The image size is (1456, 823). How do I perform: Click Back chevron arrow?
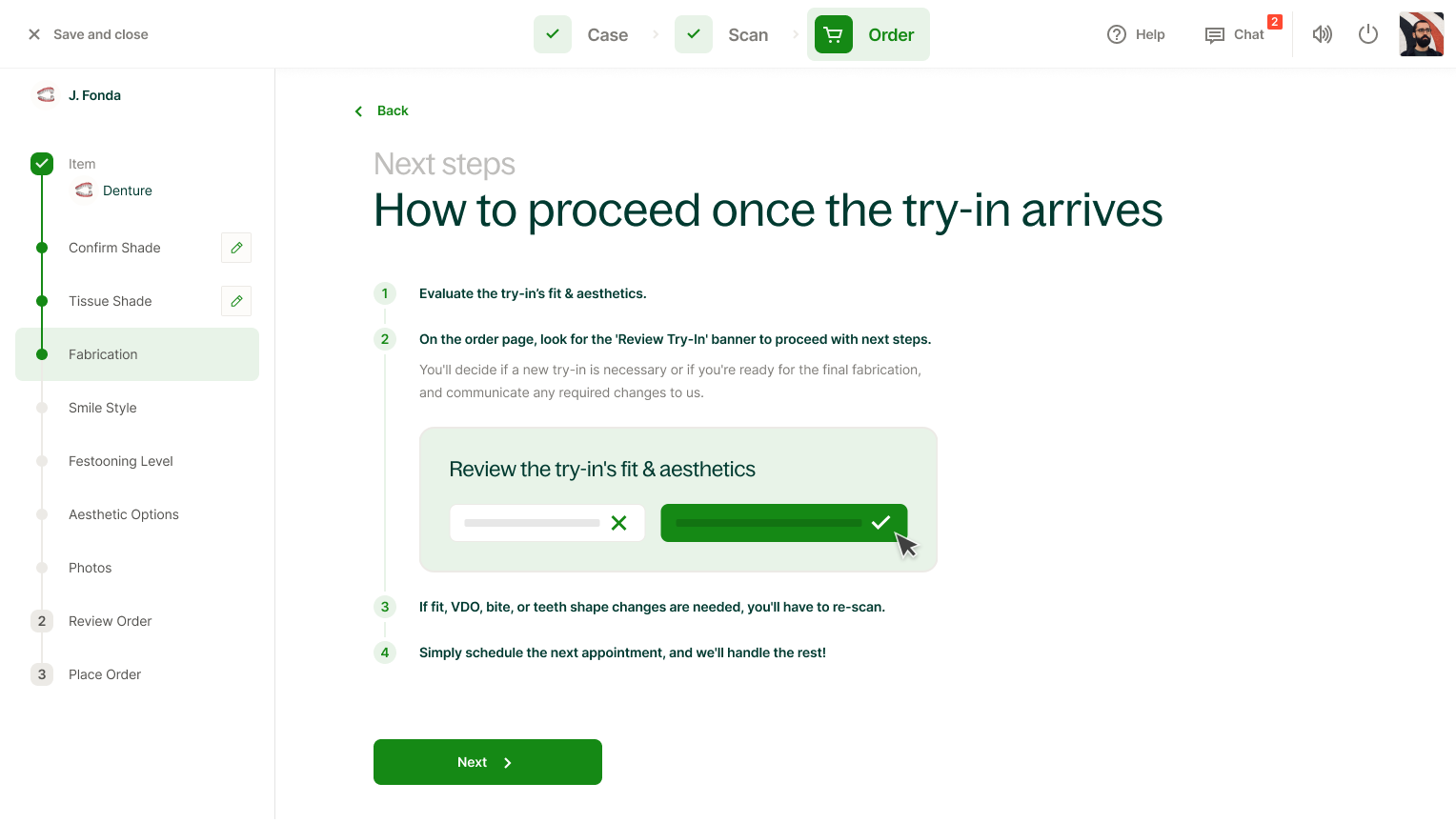358,111
